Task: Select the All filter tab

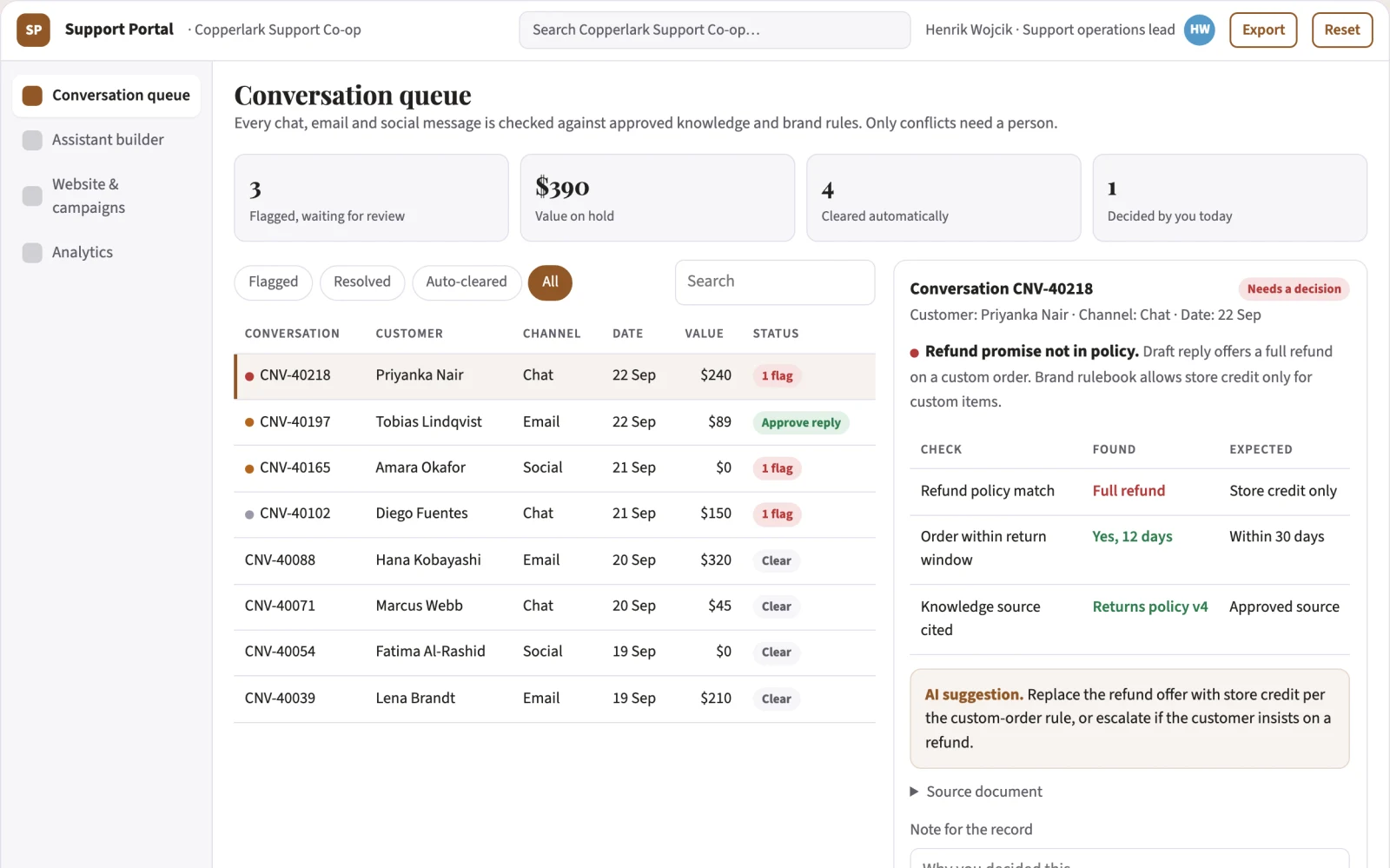Action: click(x=550, y=282)
